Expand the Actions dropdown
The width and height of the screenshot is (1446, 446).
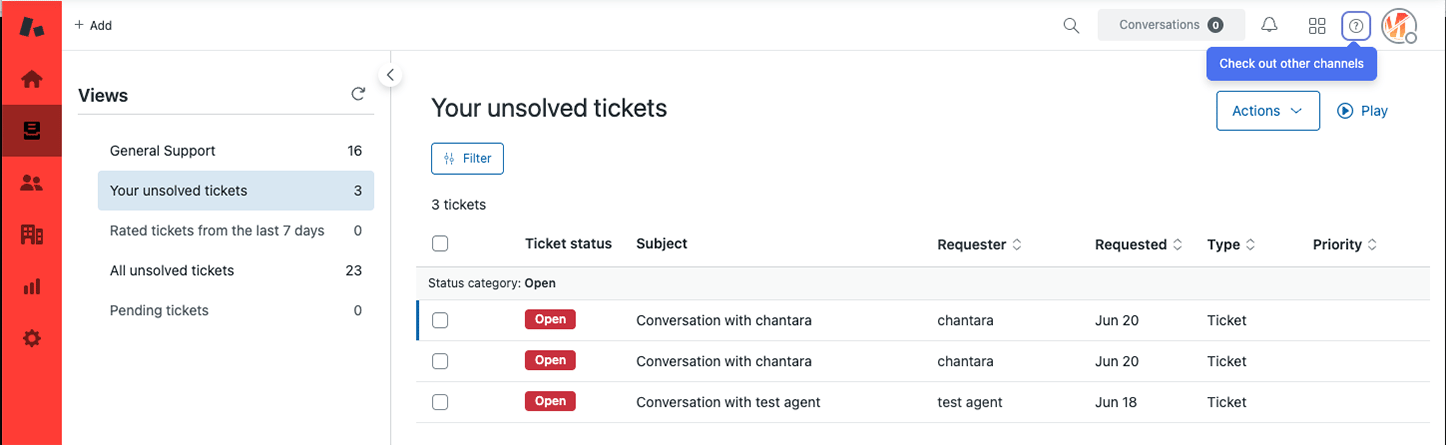[x=1267, y=111]
